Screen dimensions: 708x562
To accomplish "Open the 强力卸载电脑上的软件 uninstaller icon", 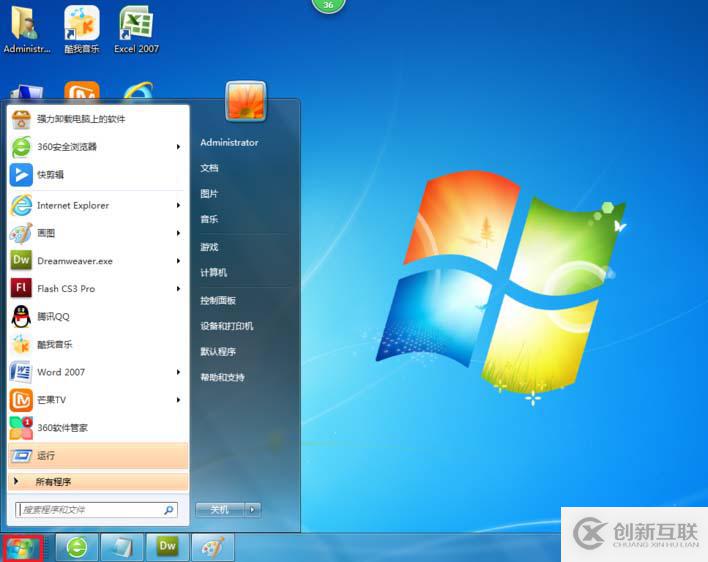I will pos(21,119).
